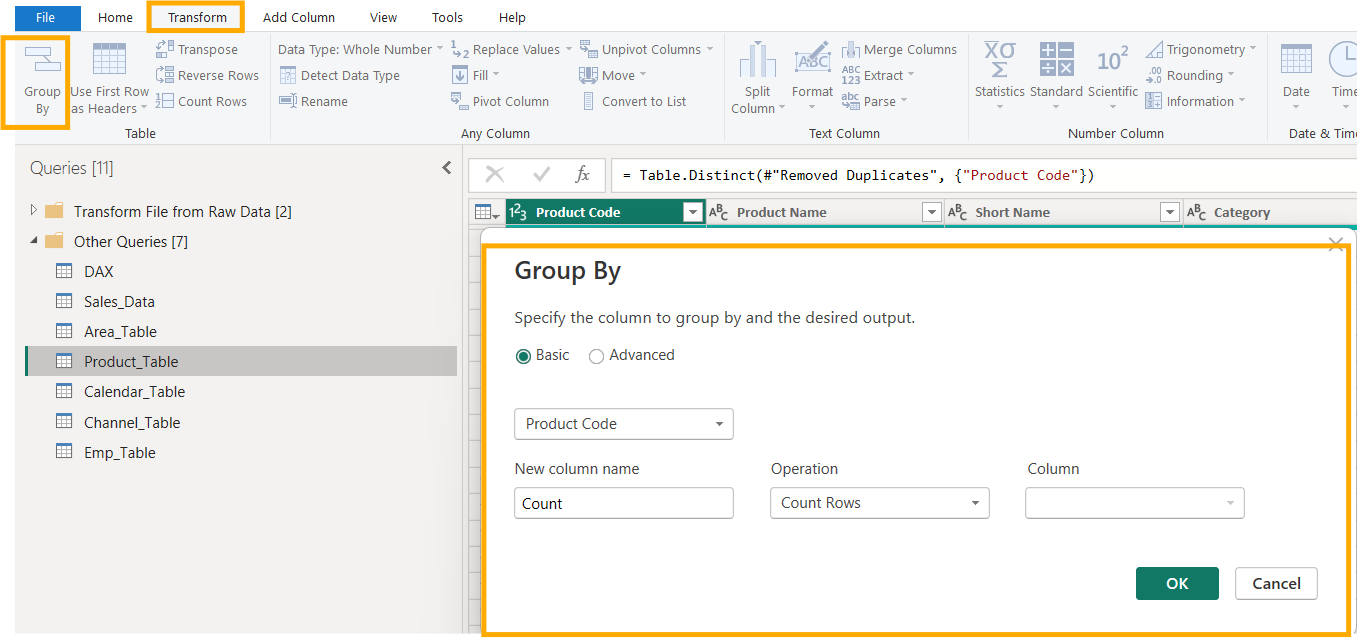Image resolution: width=1357 pixels, height=638 pixels.
Task: Open the Date column tools
Action: point(1296,76)
